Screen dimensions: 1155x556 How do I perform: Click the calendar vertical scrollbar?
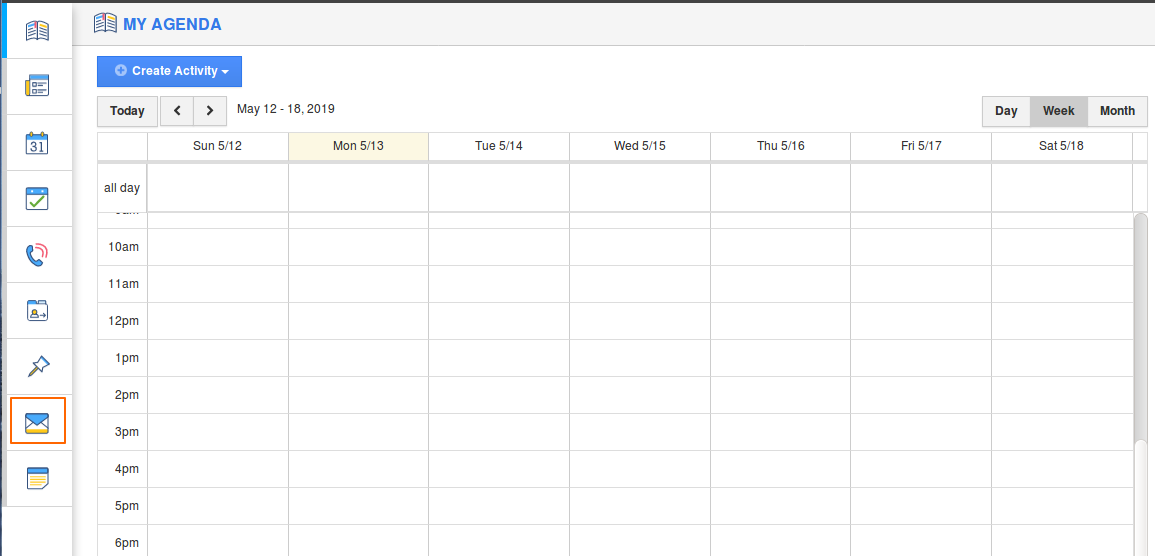(x=1140, y=330)
